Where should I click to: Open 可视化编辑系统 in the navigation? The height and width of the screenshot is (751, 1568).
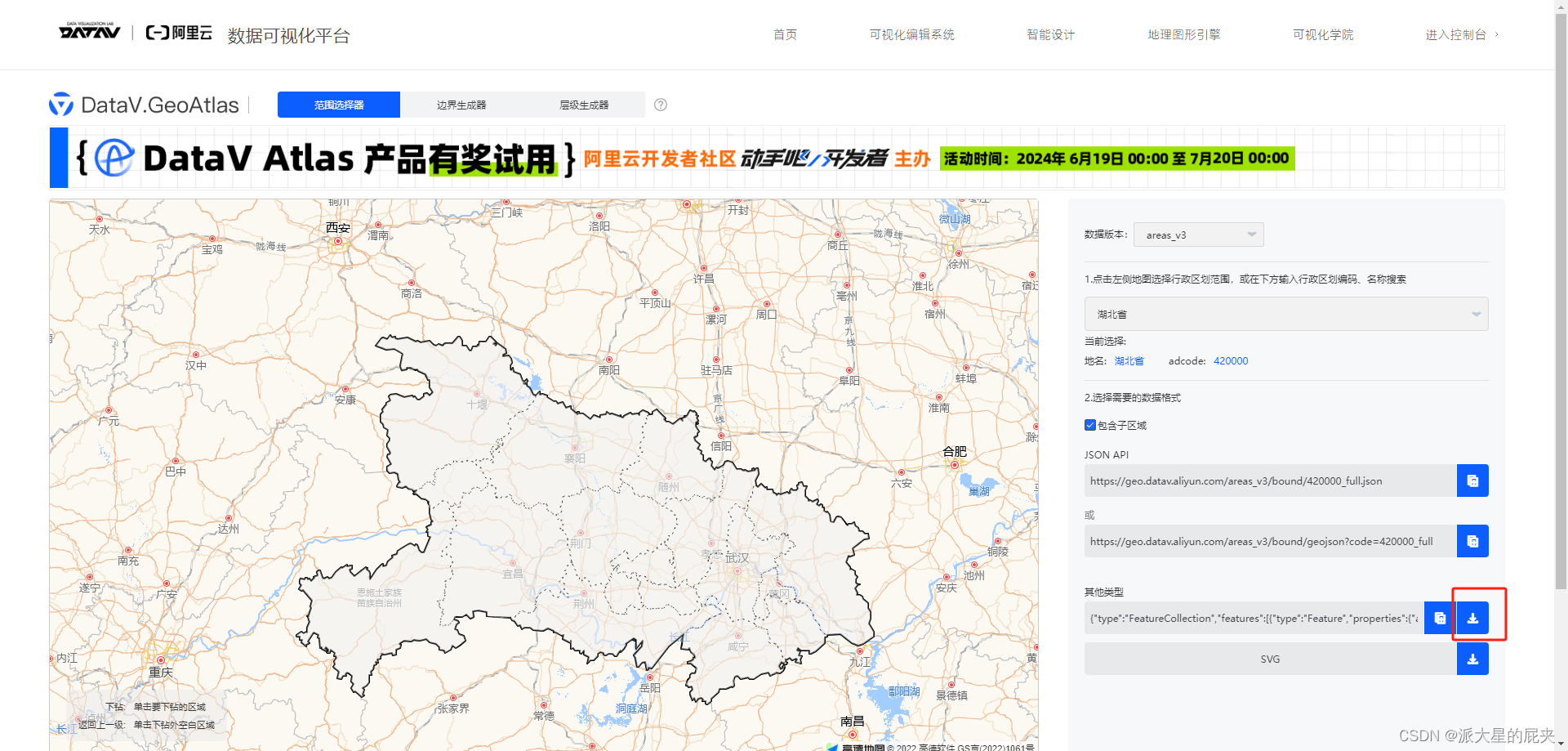tap(912, 34)
